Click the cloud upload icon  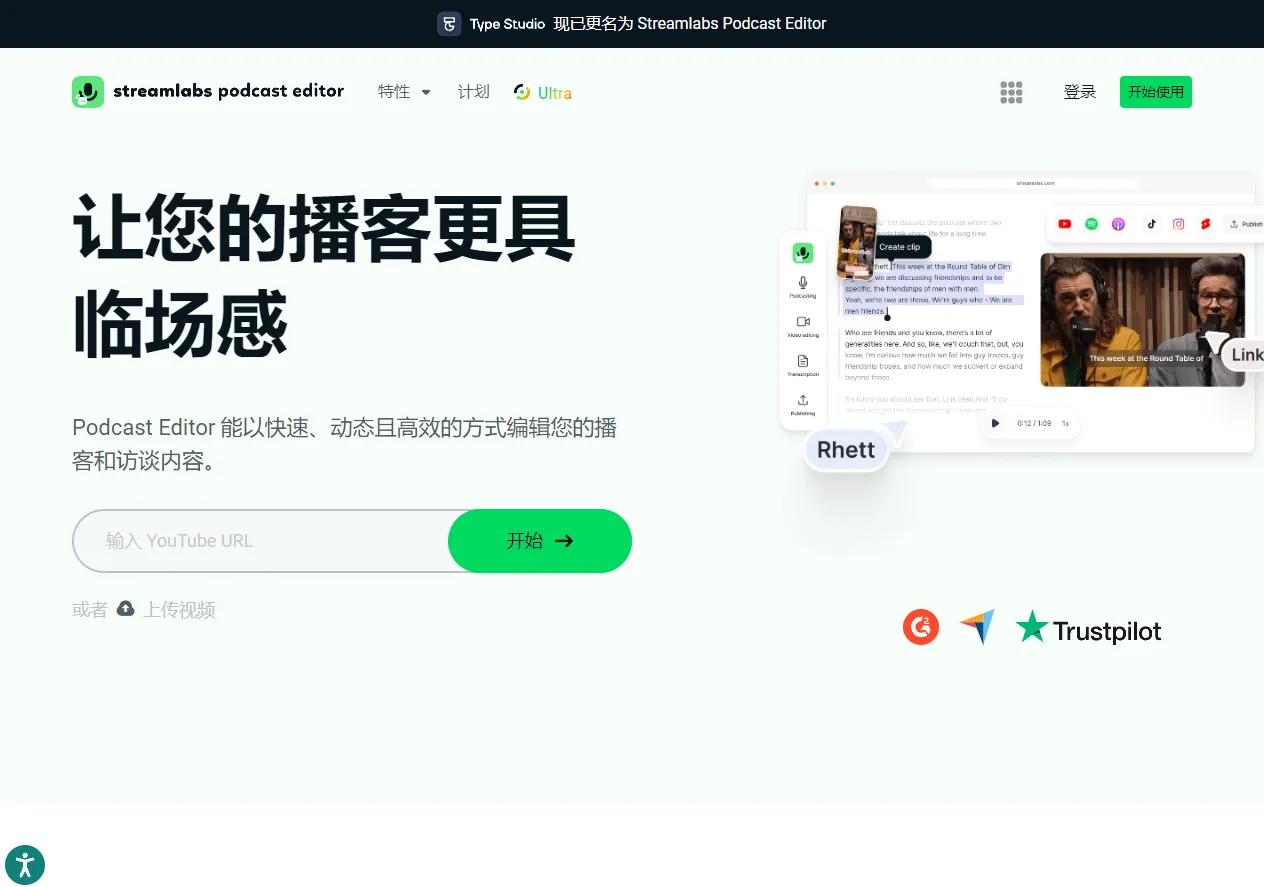125,609
